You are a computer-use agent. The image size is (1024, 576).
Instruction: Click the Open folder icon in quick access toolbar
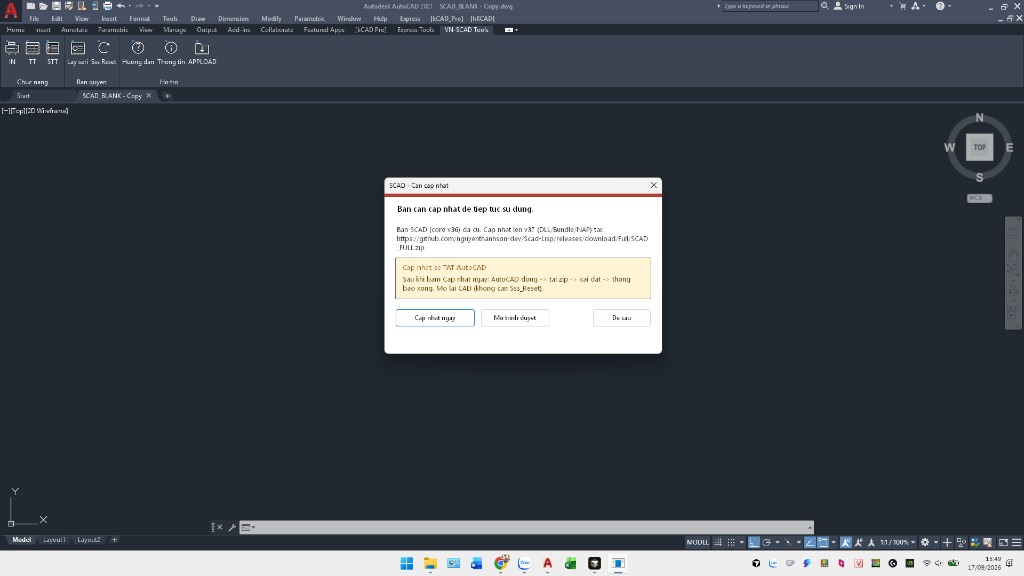click(x=43, y=6)
